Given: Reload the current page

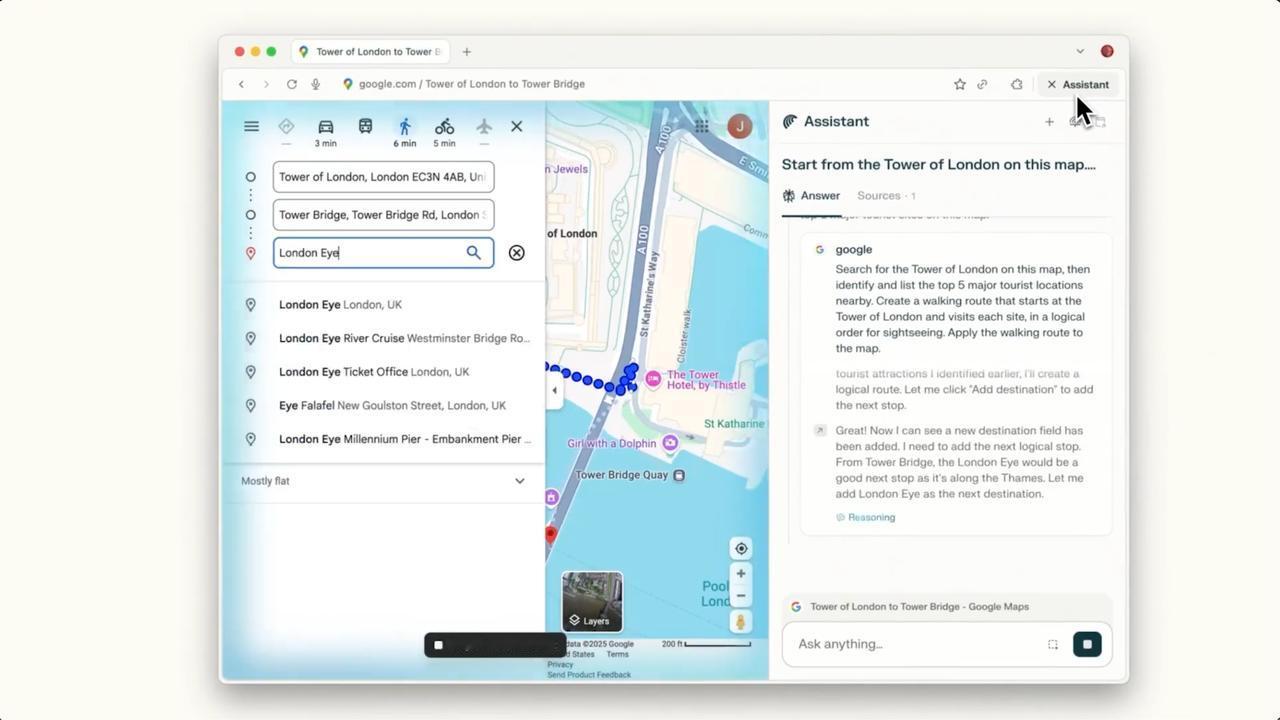Looking at the screenshot, I should 291,84.
